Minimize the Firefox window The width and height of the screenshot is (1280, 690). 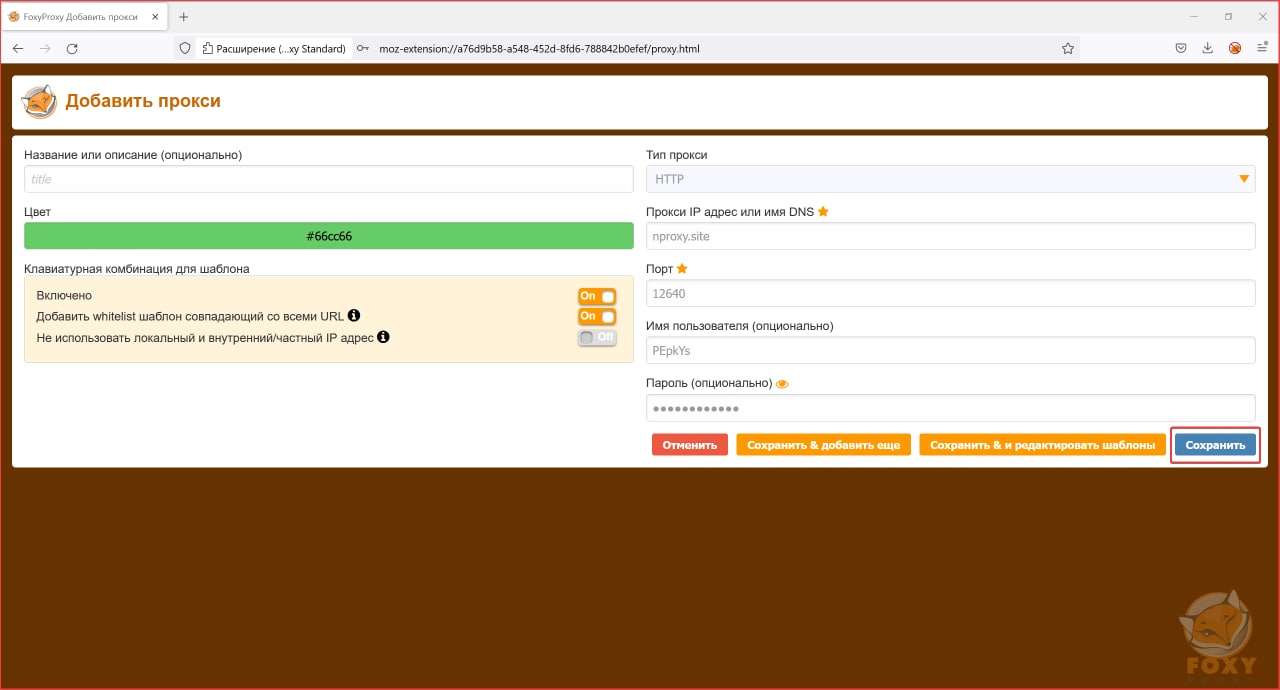coord(1195,17)
